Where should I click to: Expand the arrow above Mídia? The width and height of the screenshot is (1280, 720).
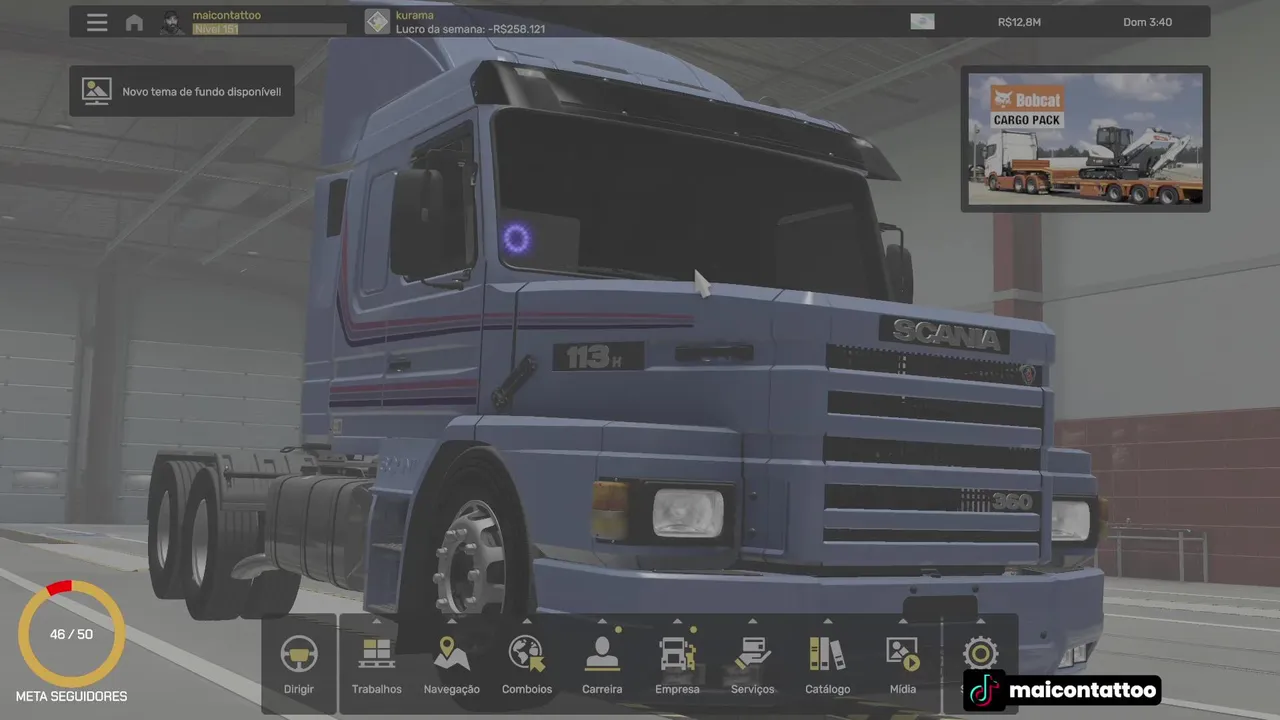click(x=902, y=620)
